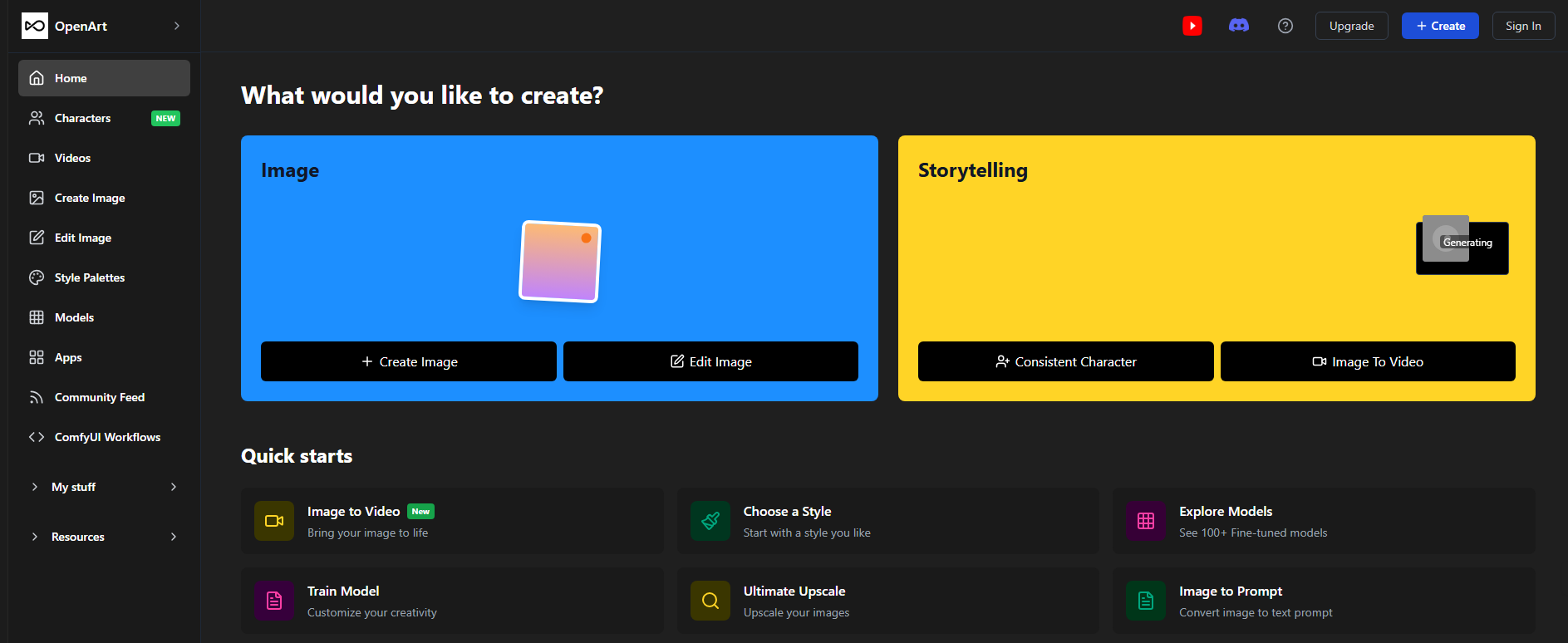This screenshot has width=1568, height=643.
Task: Open the YouTube channel icon
Action: point(1192,26)
